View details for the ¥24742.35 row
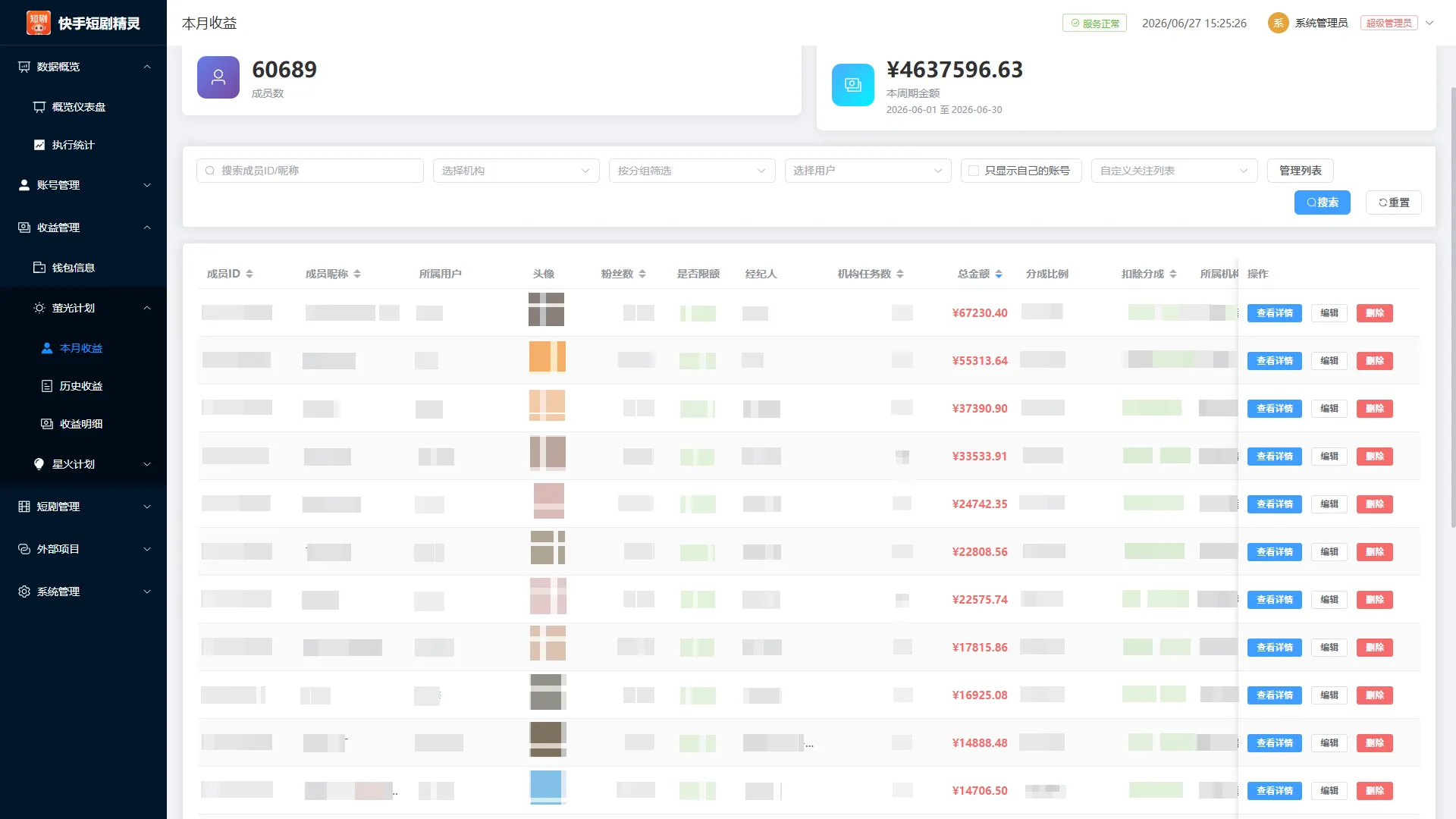 (x=1274, y=504)
